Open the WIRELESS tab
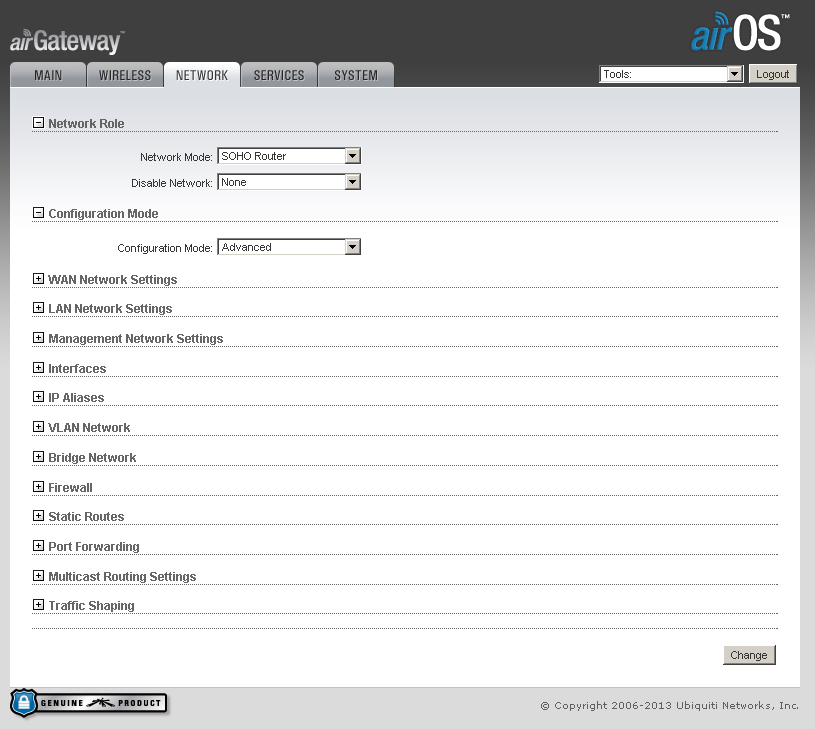 click(124, 74)
